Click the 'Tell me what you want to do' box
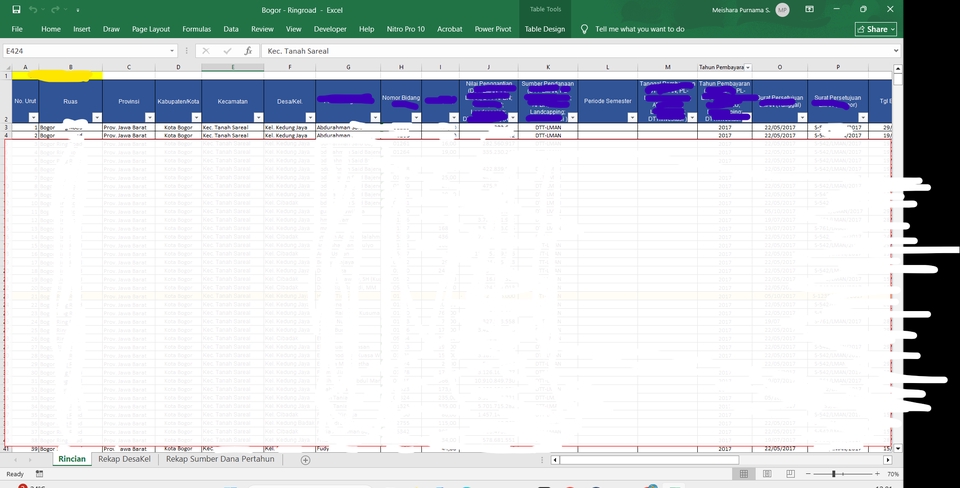 pyautogui.click(x=640, y=29)
